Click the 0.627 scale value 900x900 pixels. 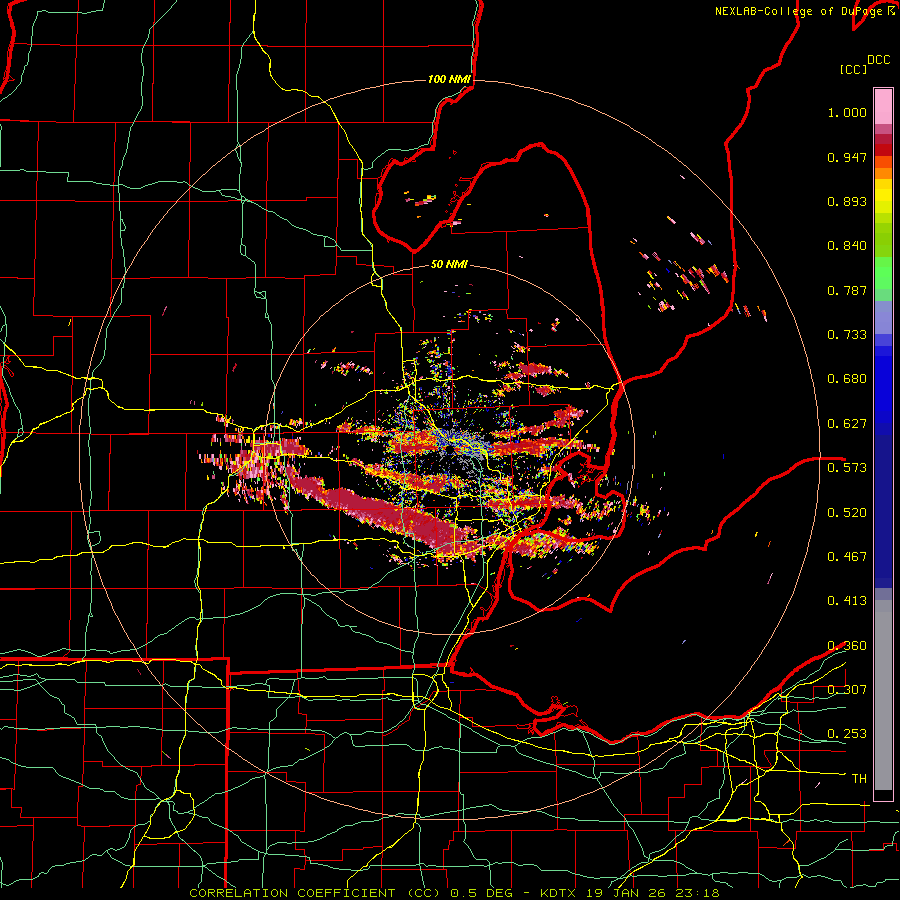(847, 424)
